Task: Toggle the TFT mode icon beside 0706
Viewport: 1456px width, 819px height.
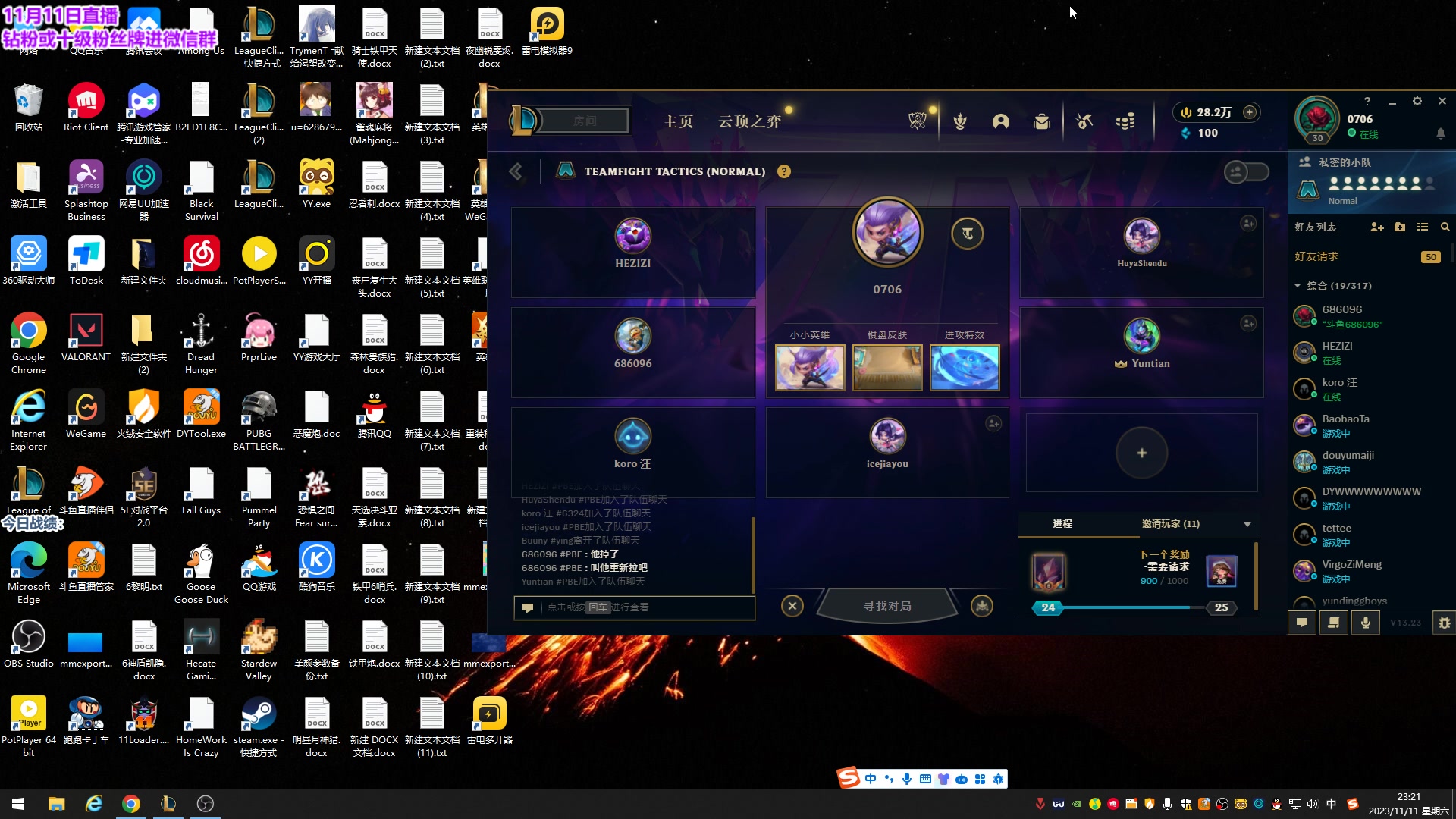Action: 968,234
